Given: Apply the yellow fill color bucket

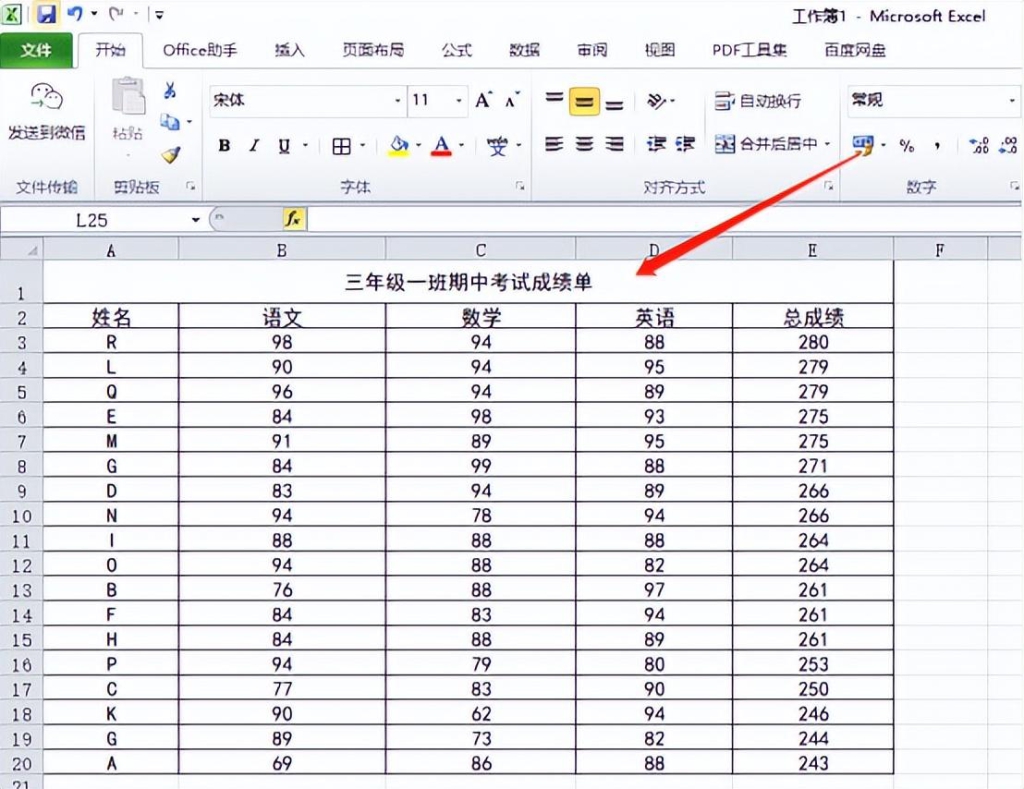Looking at the screenshot, I should point(398,146).
